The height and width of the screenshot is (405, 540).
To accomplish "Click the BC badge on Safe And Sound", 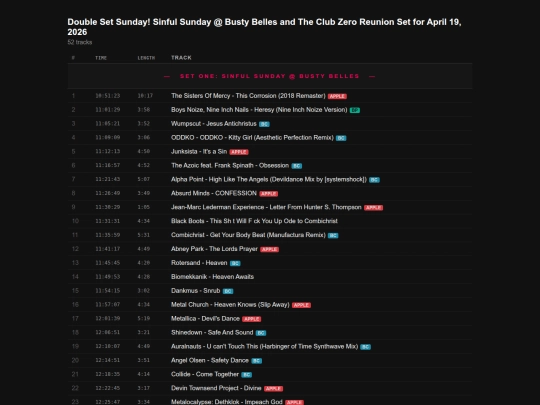I will (x=261, y=333).
